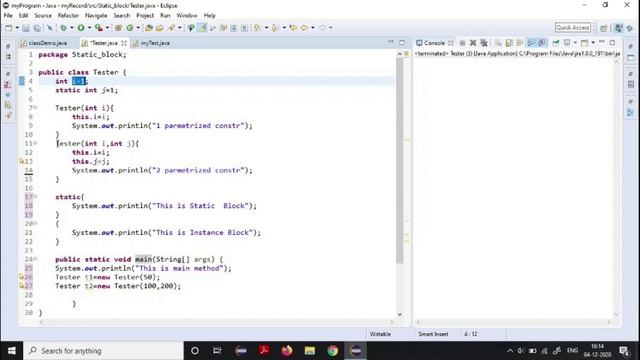The image size is (640, 360).
Task: Click the Open Type icon in toolbar
Action: tap(149, 28)
